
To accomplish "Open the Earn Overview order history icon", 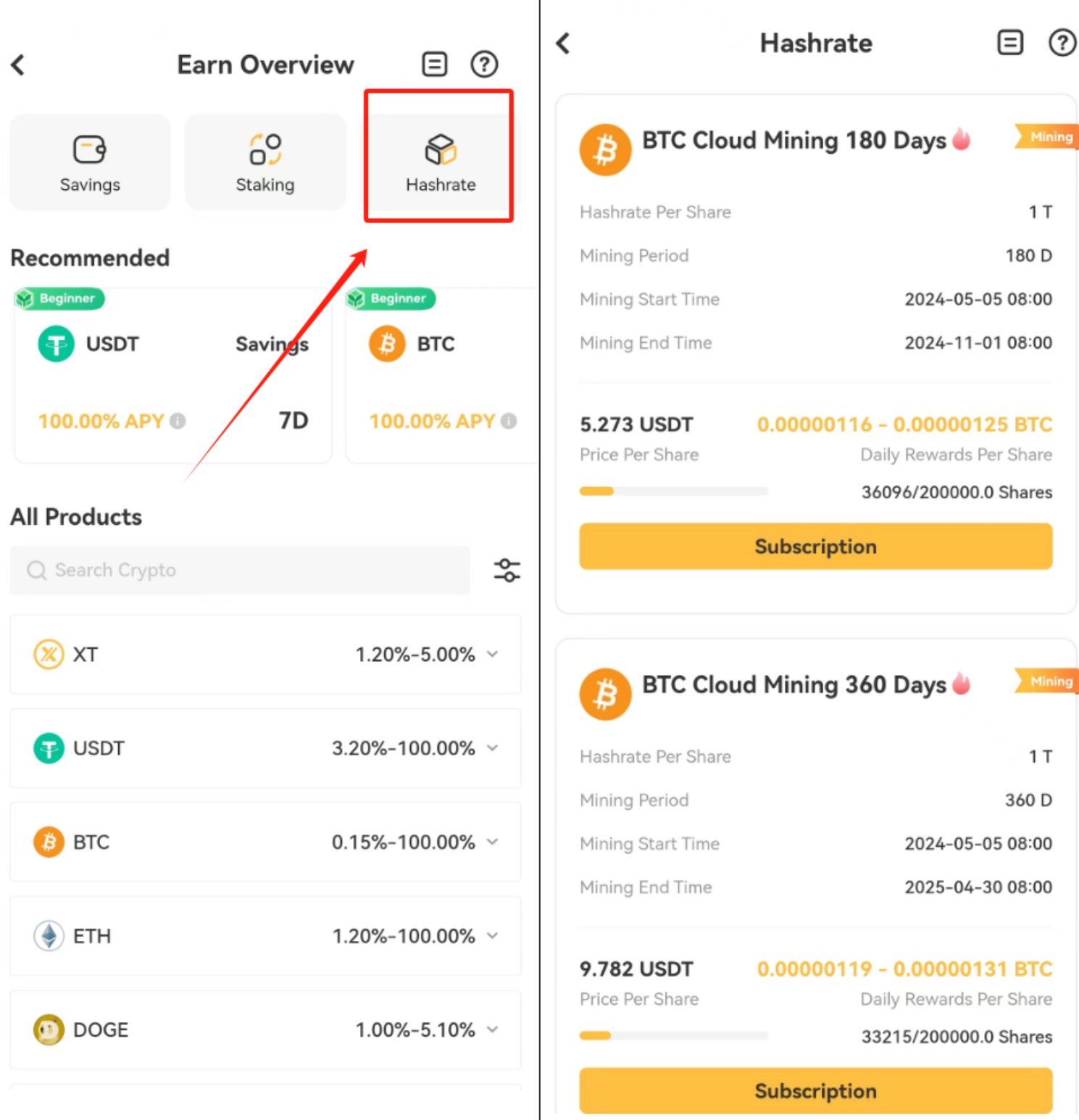I will pyautogui.click(x=435, y=65).
